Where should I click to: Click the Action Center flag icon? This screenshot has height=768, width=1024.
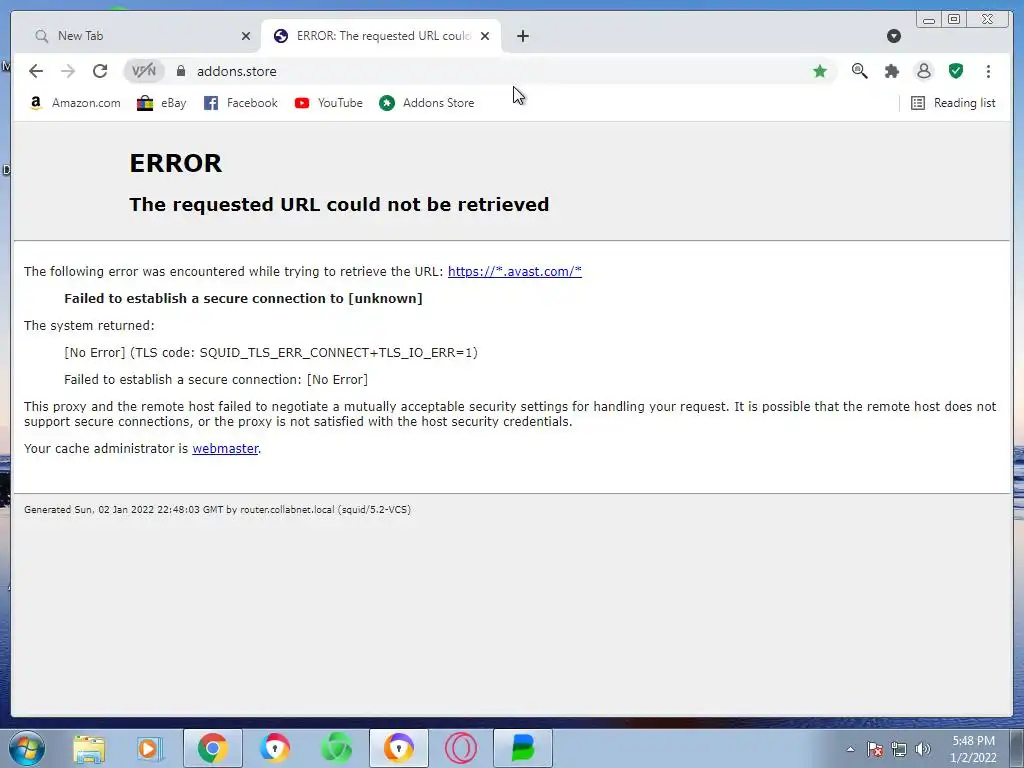click(874, 749)
